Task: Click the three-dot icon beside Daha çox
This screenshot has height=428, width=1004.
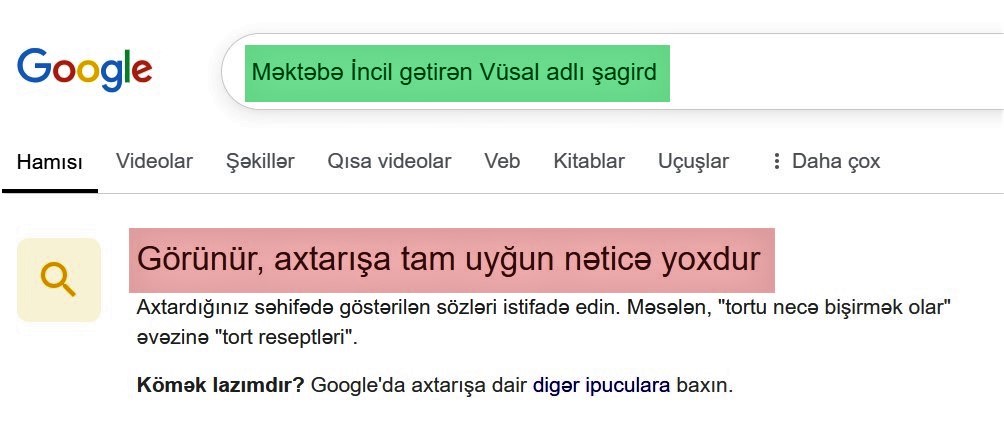Action: click(776, 161)
